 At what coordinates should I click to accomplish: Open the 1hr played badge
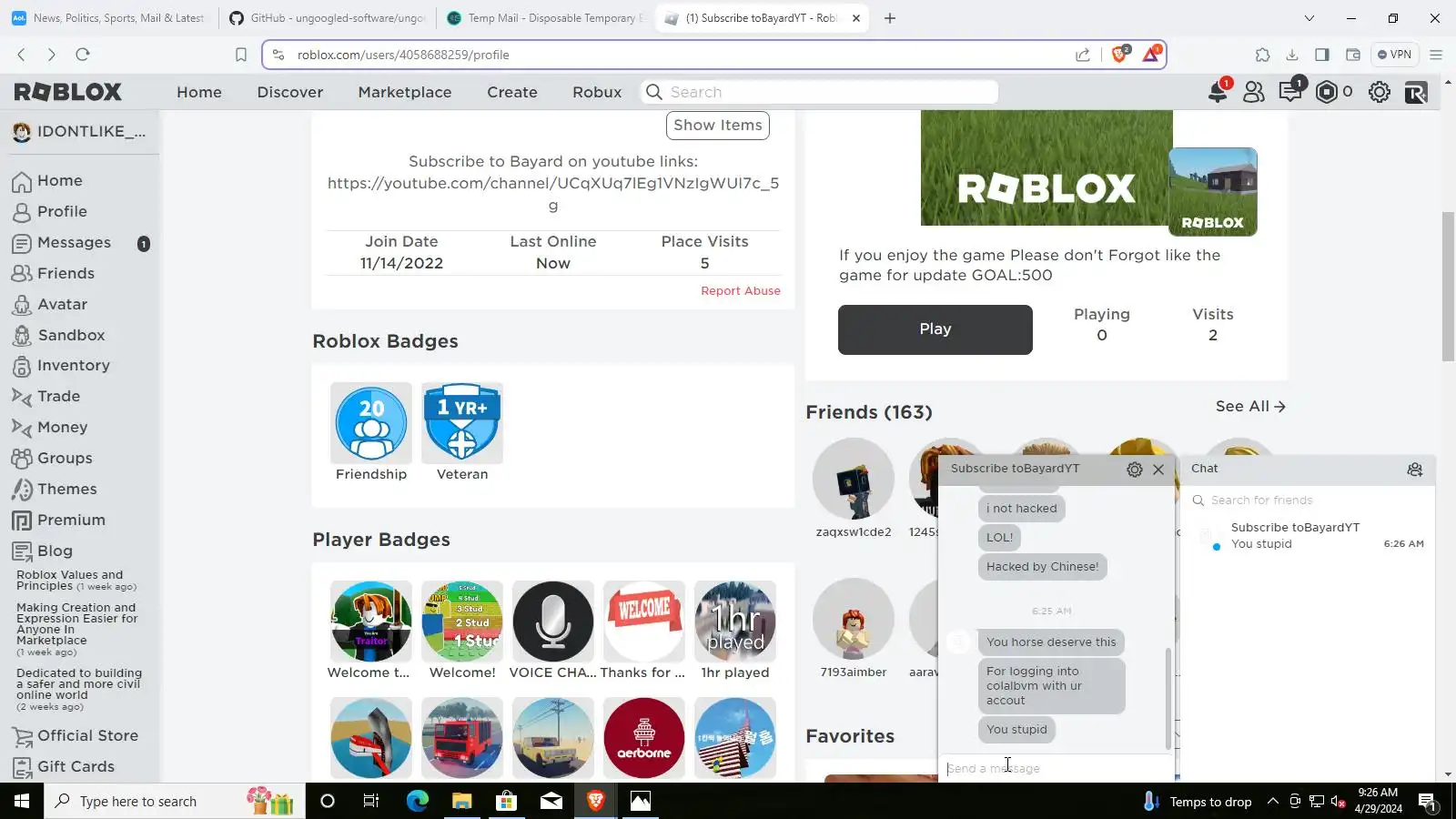click(x=735, y=622)
